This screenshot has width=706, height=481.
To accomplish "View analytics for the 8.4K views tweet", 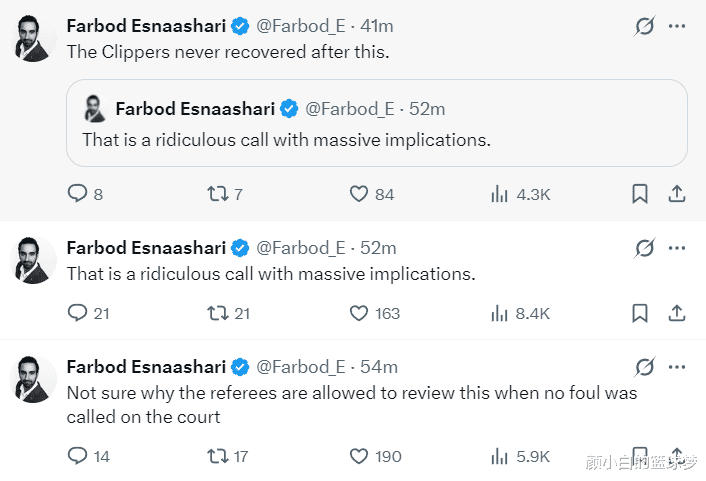I will point(500,313).
